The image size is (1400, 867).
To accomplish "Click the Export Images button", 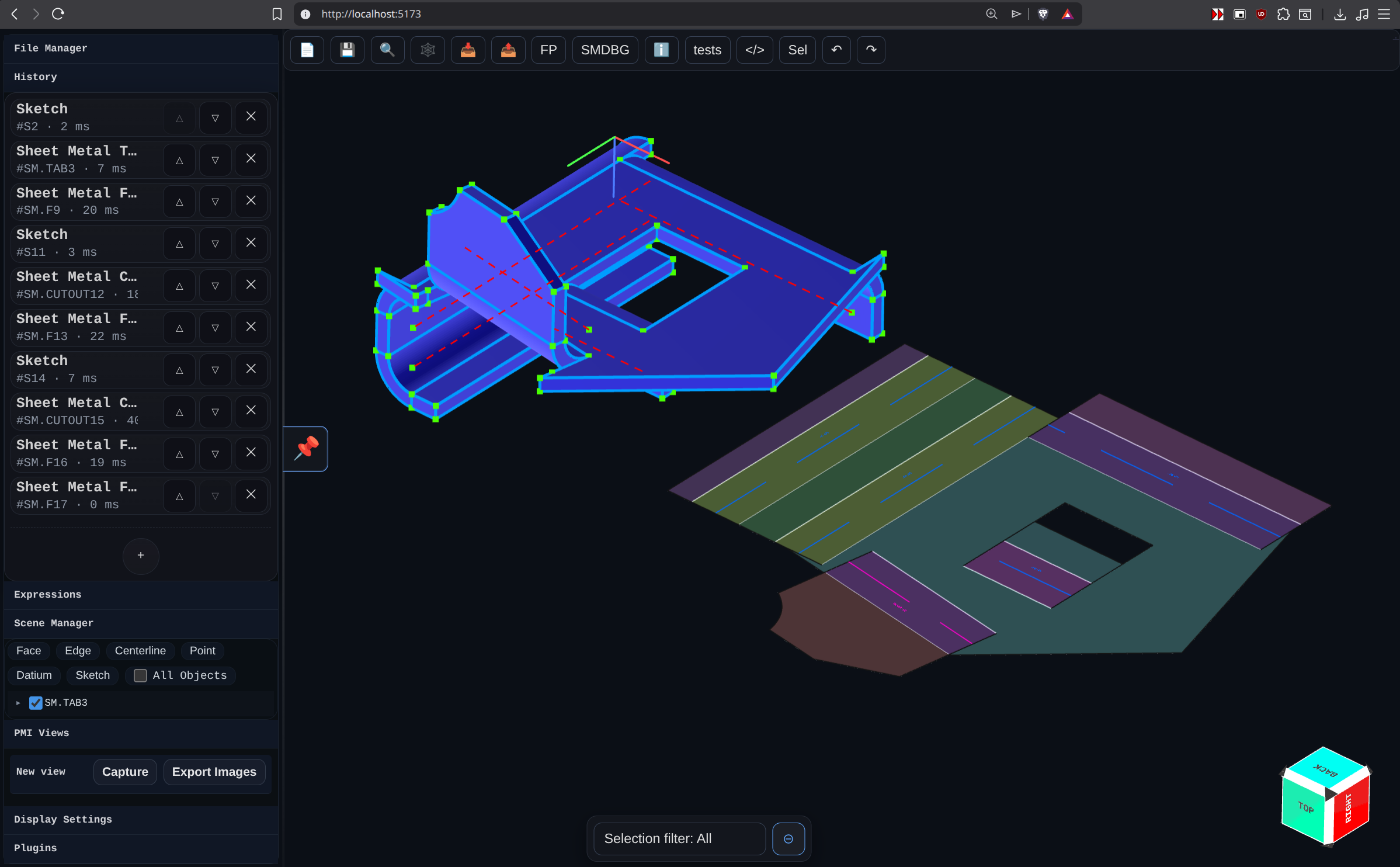I will 214,772.
